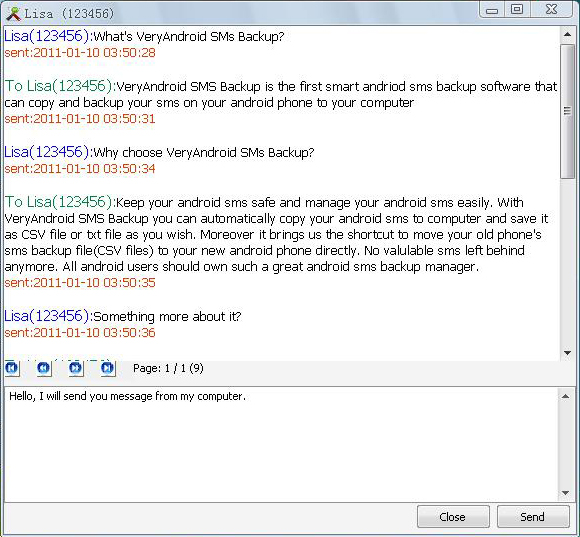Click reply starting 'Keep your android sms safe'
This screenshot has width=580, height=537.
pos(277,234)
